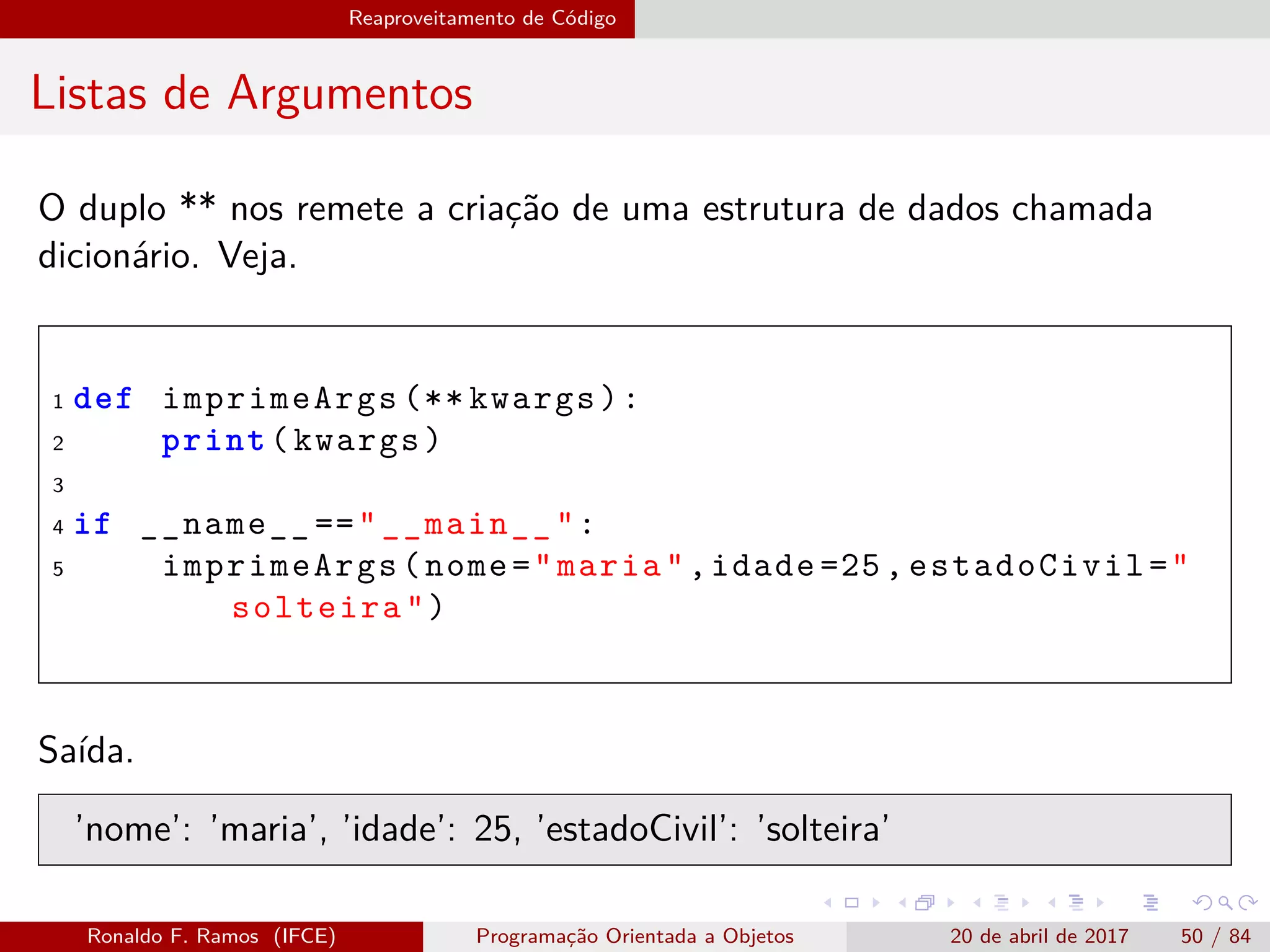Viewport: 1270px width, 952px height.
Task: Click the output text 'estadoCivil': 'solteira'
Action: [x=713, y=829]
